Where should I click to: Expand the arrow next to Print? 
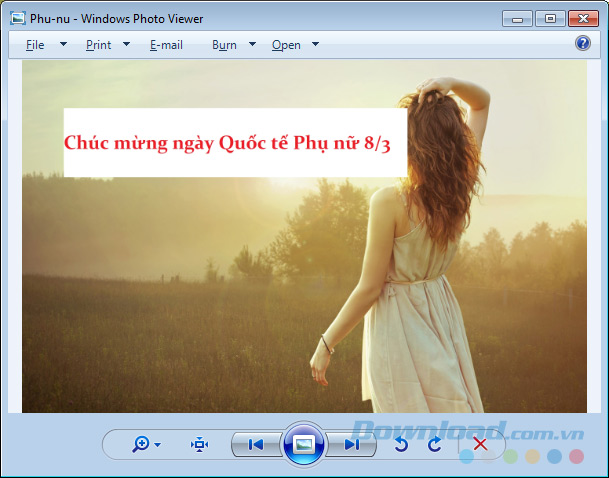tap(126, 44)
